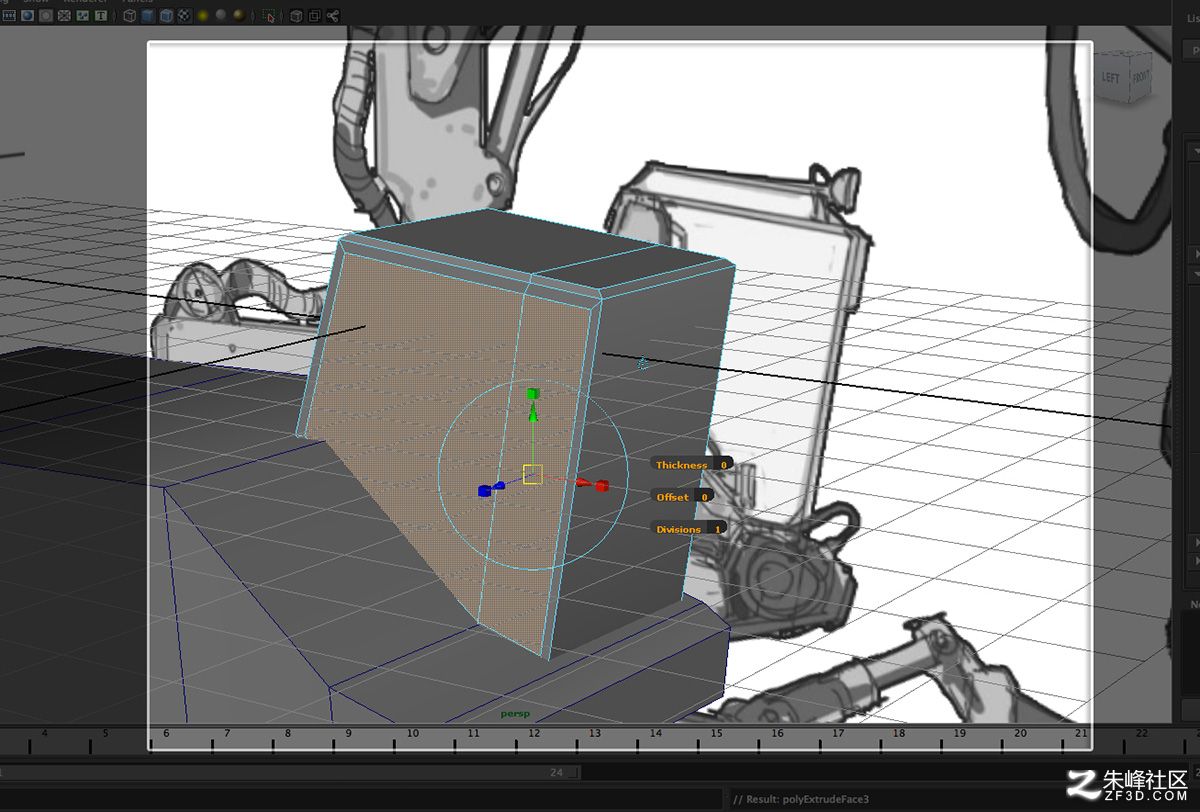The height and width of the screenshot is (812, 1200).
Task: Click the blue Z-axis cube handle
Action: tap(484, 491)
